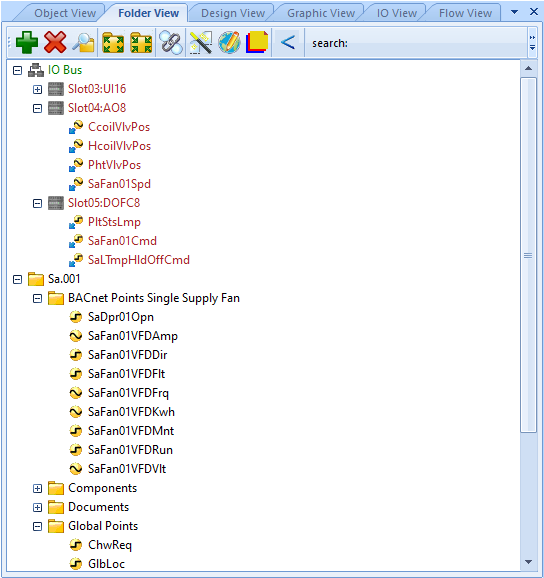
Task: Click the Slot05:DOFC8 module icon
Action: click(56, 203)
